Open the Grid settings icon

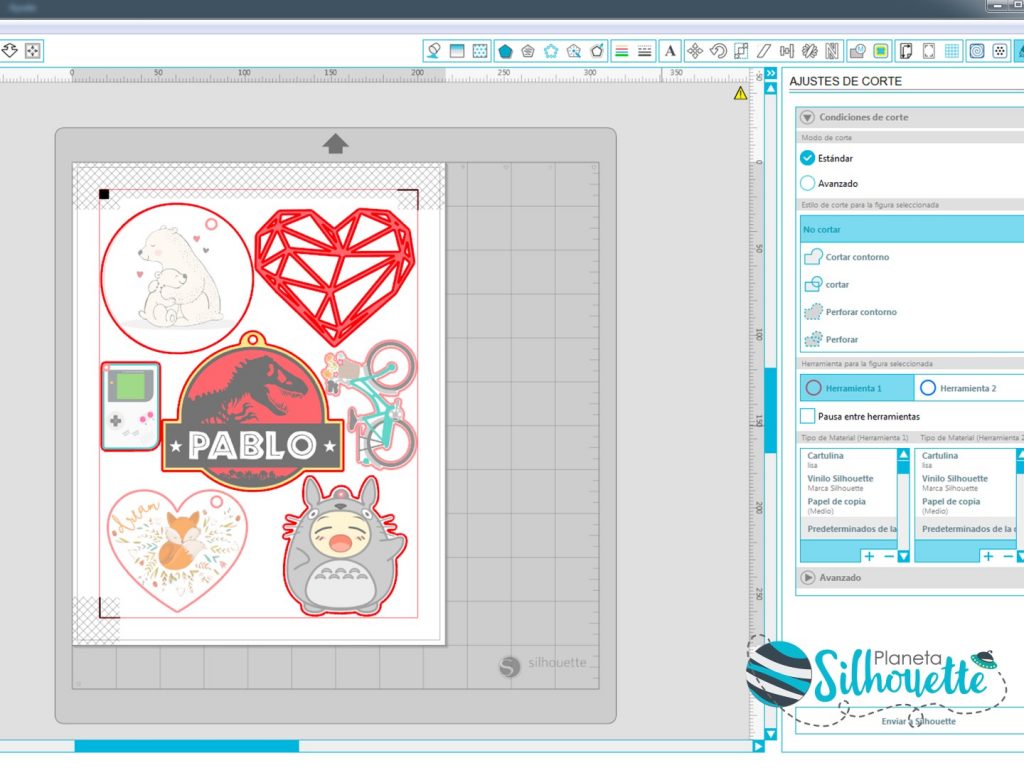click(x=952, y=51)
